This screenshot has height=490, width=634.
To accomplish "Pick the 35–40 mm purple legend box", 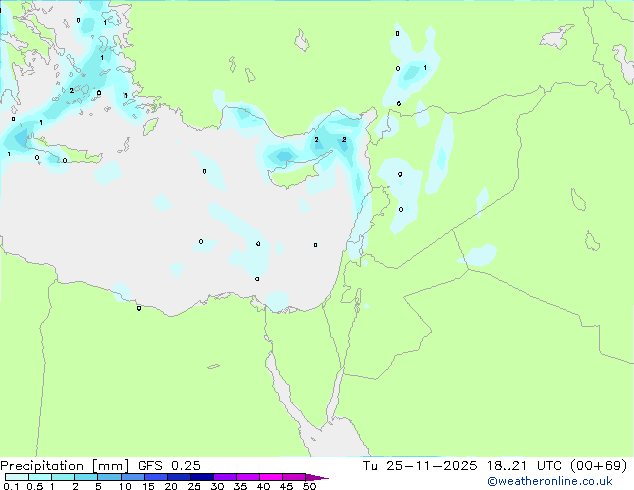I will [248, 477].
